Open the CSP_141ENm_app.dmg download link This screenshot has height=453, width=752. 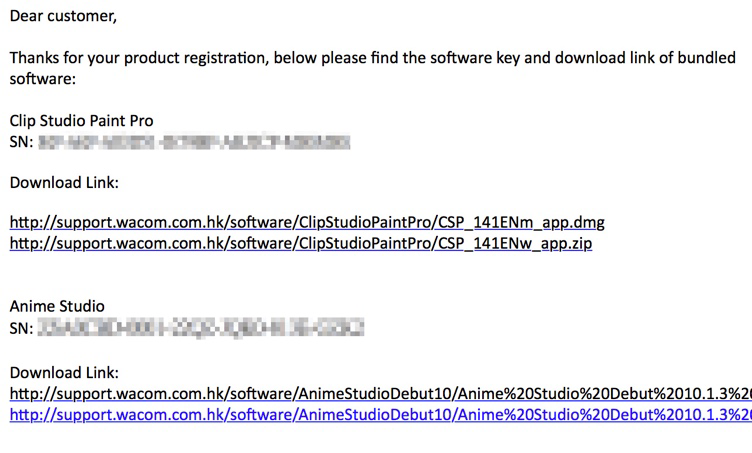click(x=307, y=222)
